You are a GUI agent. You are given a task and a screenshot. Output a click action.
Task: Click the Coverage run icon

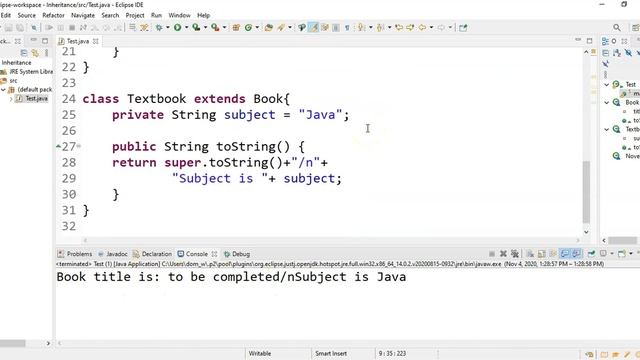click(196, 27)
